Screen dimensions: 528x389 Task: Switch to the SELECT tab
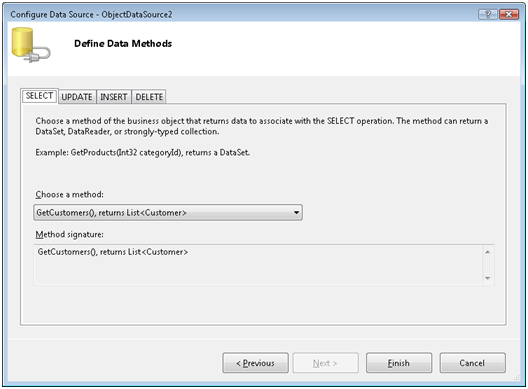click(39, 96)
